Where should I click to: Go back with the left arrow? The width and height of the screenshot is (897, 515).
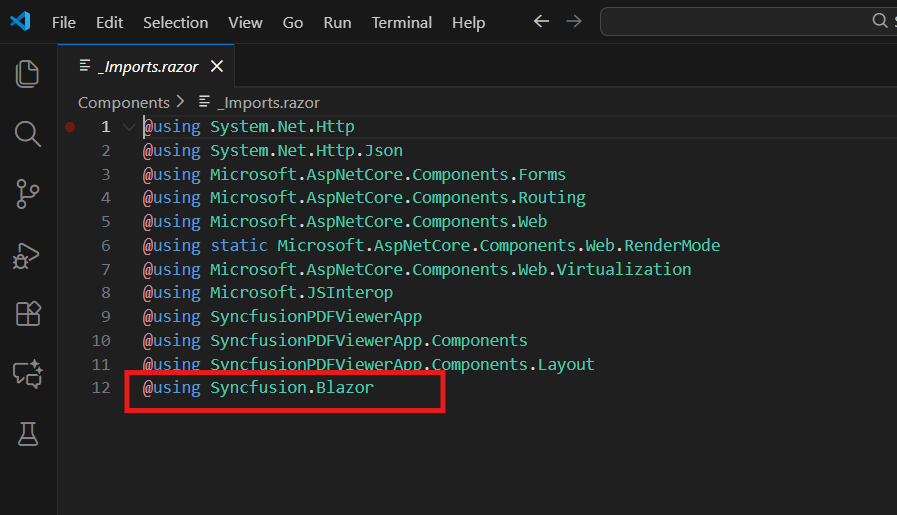pos(541,22)
